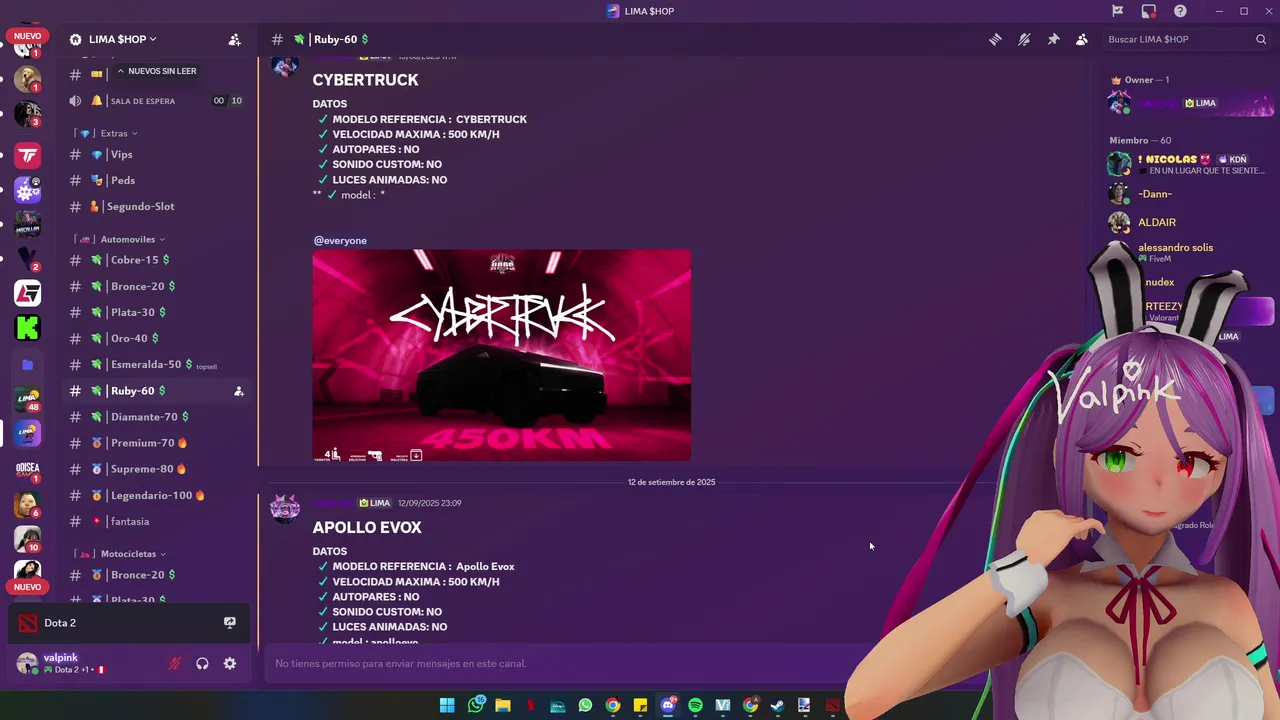This screenshot has width=1280, height=720.
Task: Select the Supreme-80 channel
Action: click(156, 469)
